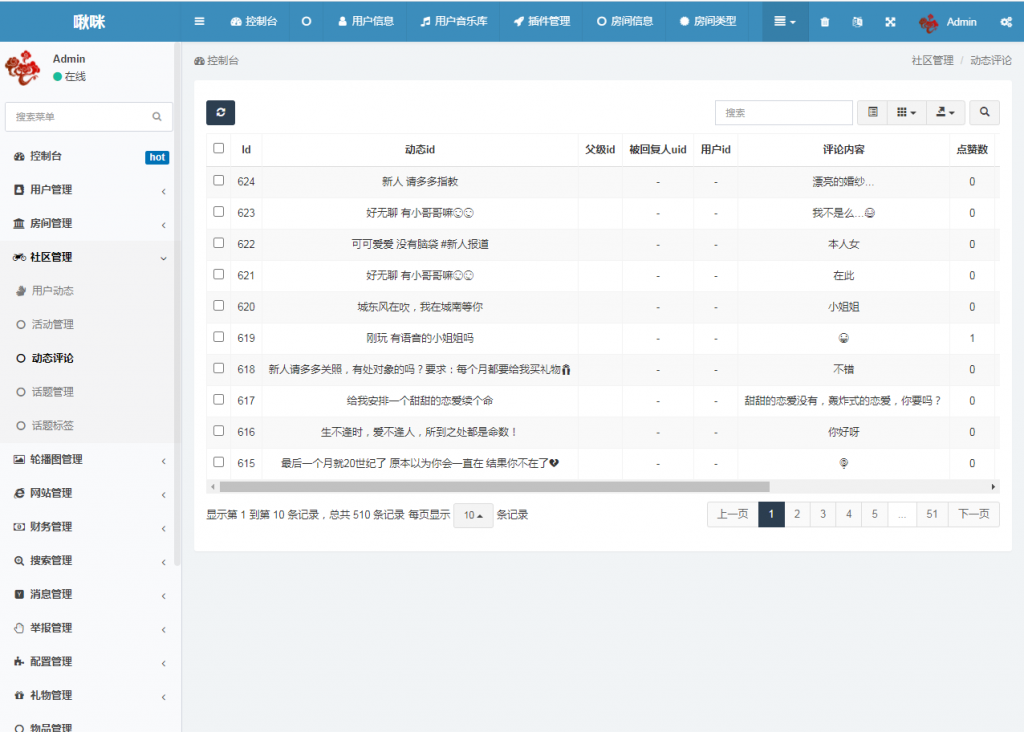Click inside the search input field
Viewport: 1024px width, 732px height.
783,112
